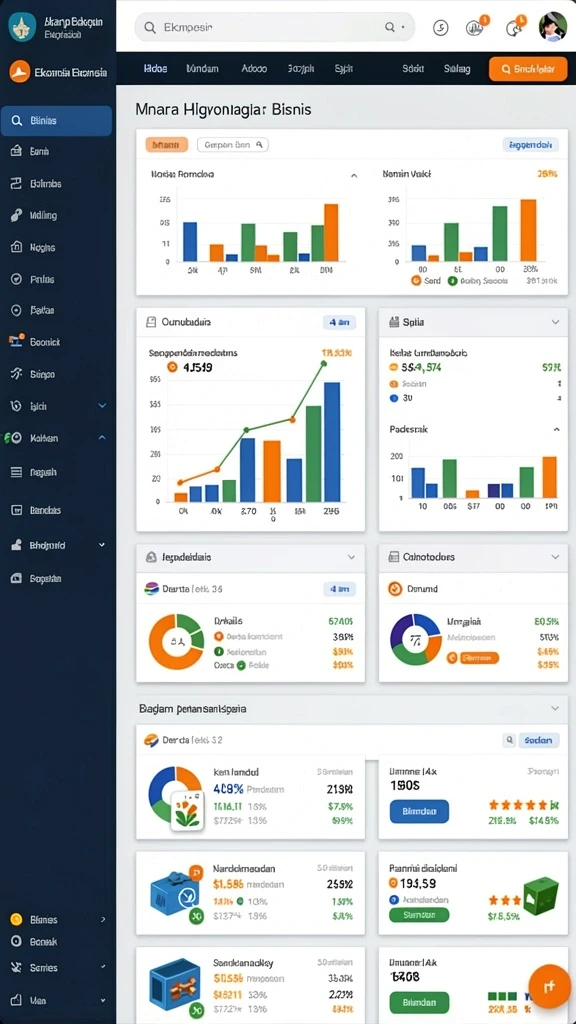Open the notification icon with orange badge
Image resolution: width=576 pixels, height=1024 pixels.
(515, 26)
